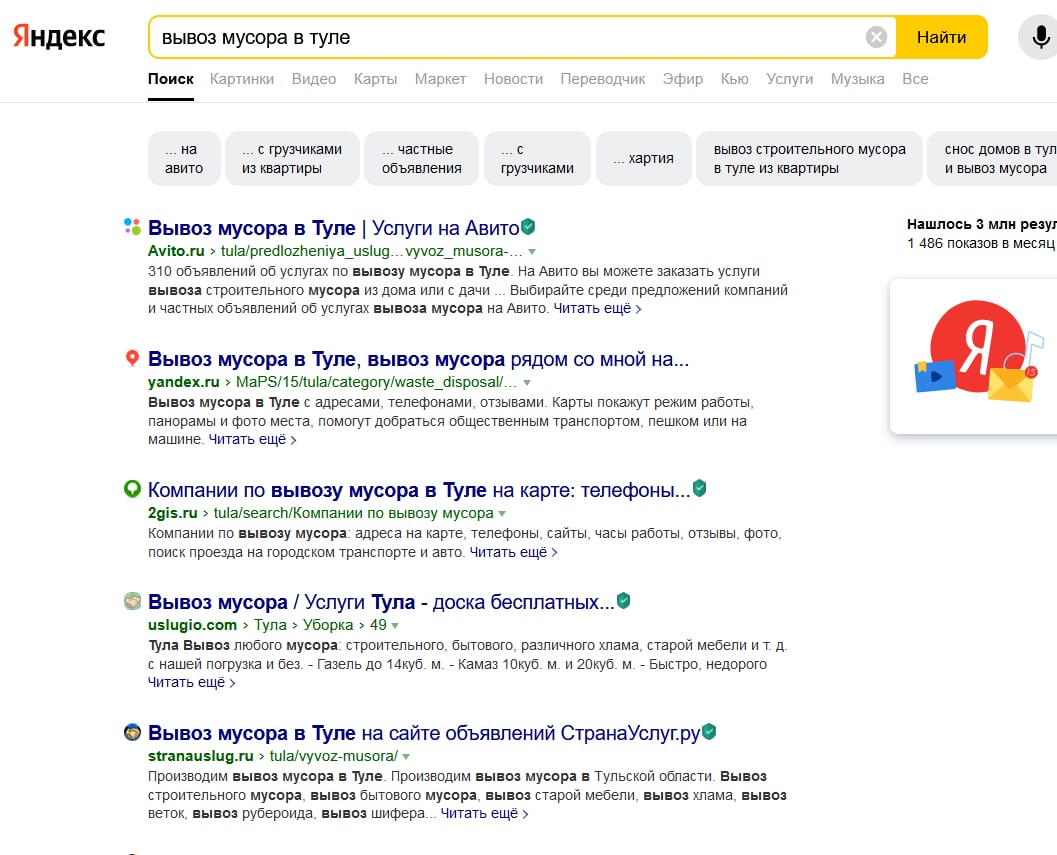Open dropdown arrow next to 2gis.ru URL
Viewport: 1057px width, 855px height.
coord(502,514)
